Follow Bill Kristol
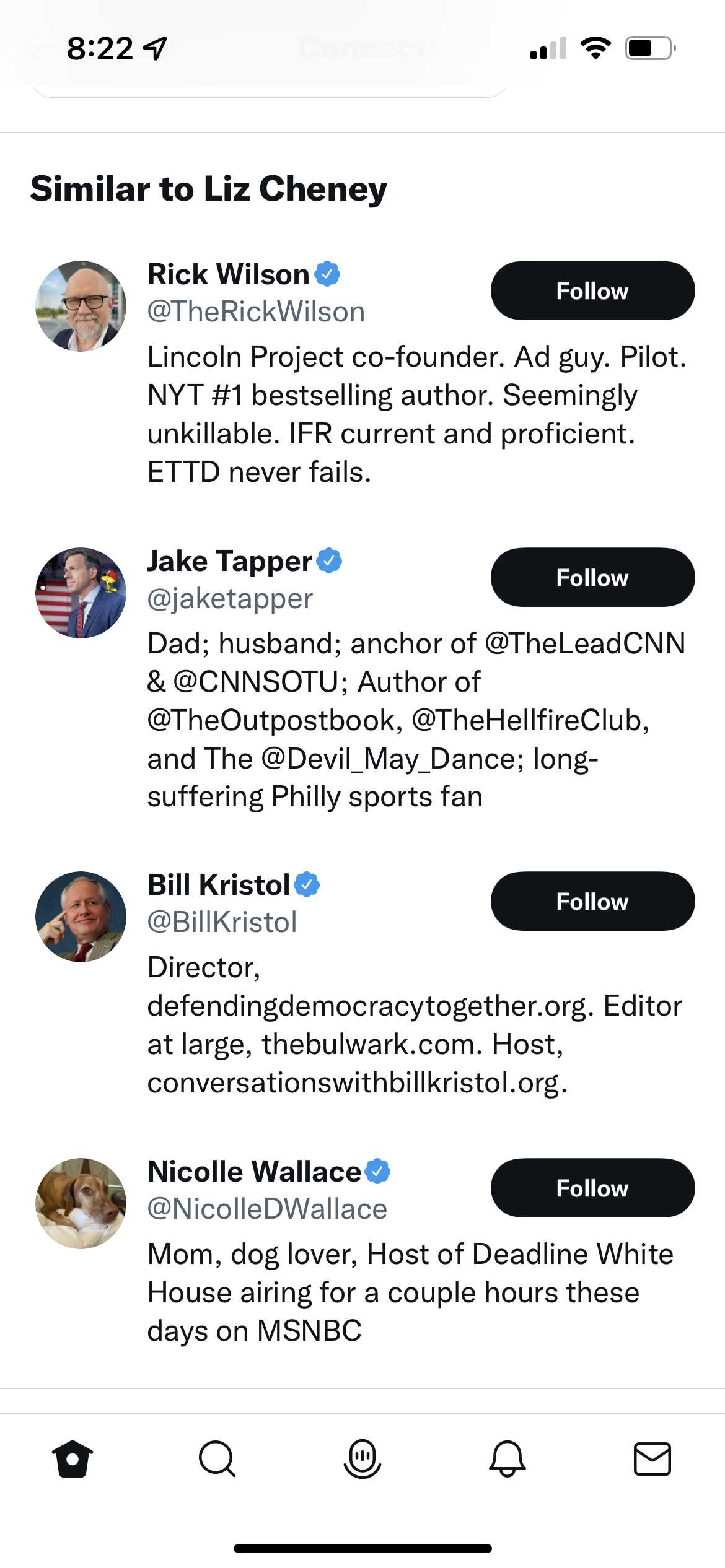This screenshot has width=725, height=1568. click(x=592, y=901)
